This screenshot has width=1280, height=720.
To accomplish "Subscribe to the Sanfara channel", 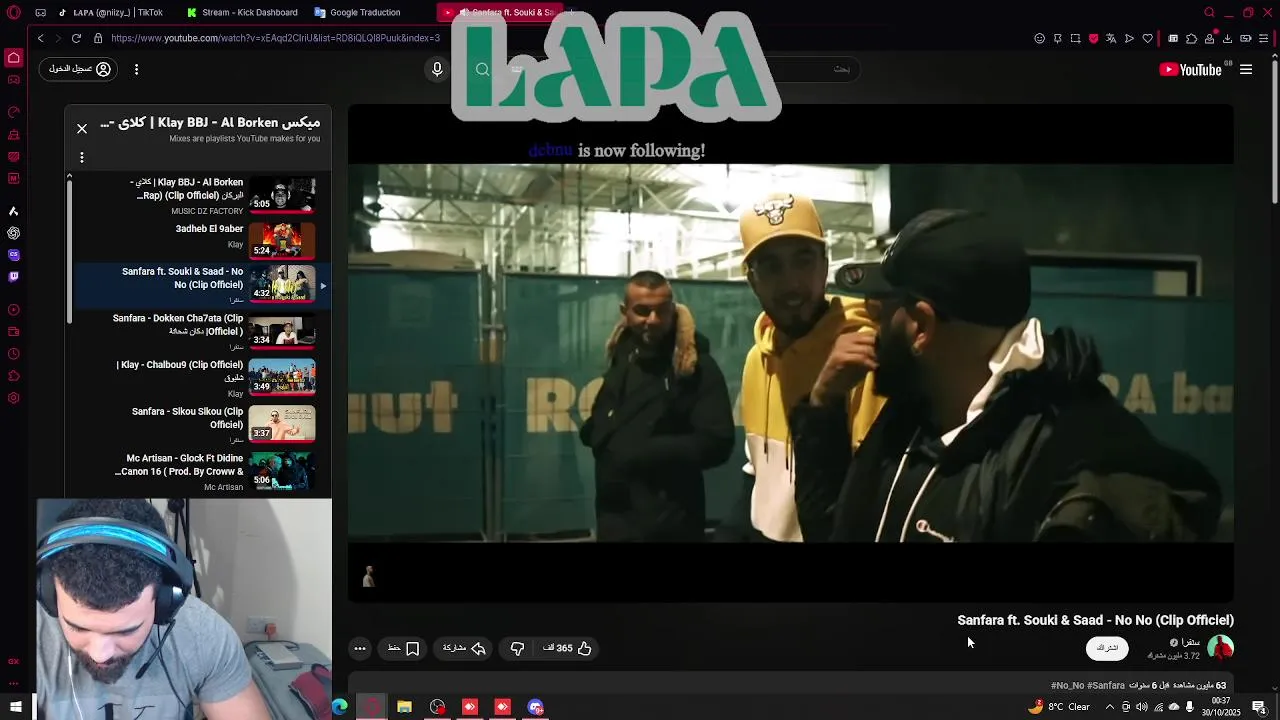I will click(x=1107, y=648).
